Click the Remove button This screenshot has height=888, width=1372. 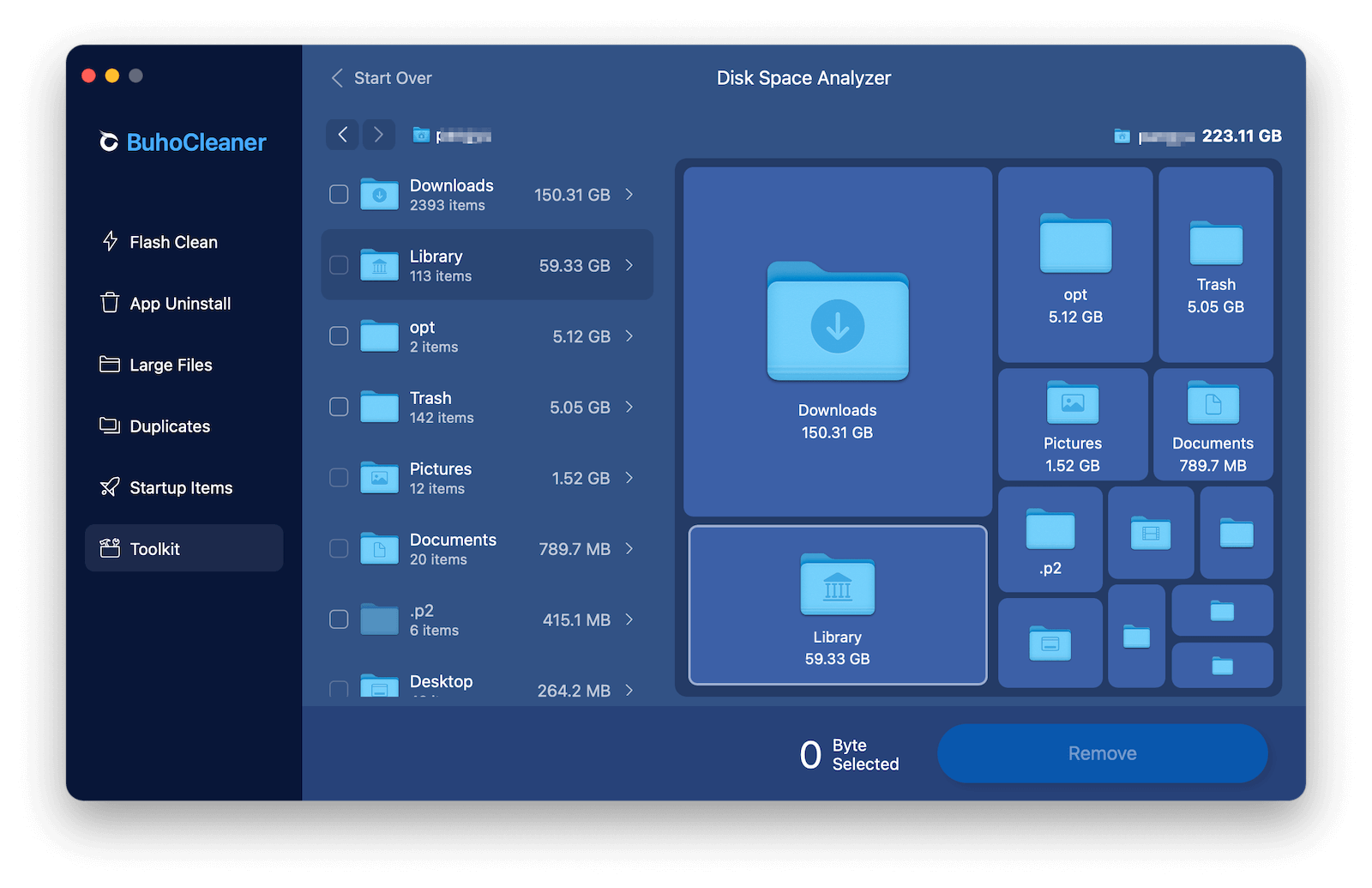(x=1102, y=753)
